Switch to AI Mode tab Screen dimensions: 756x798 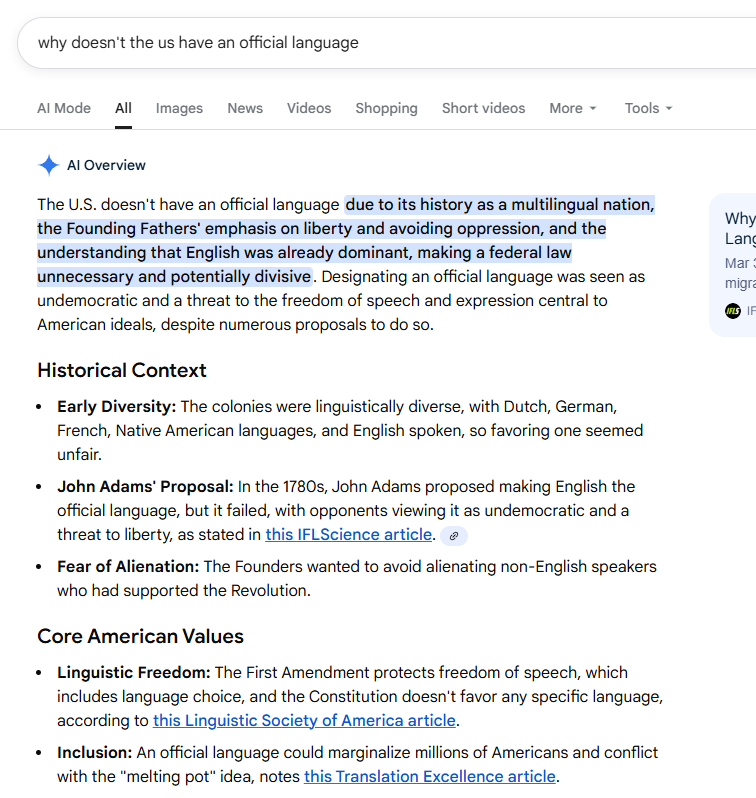64,108
